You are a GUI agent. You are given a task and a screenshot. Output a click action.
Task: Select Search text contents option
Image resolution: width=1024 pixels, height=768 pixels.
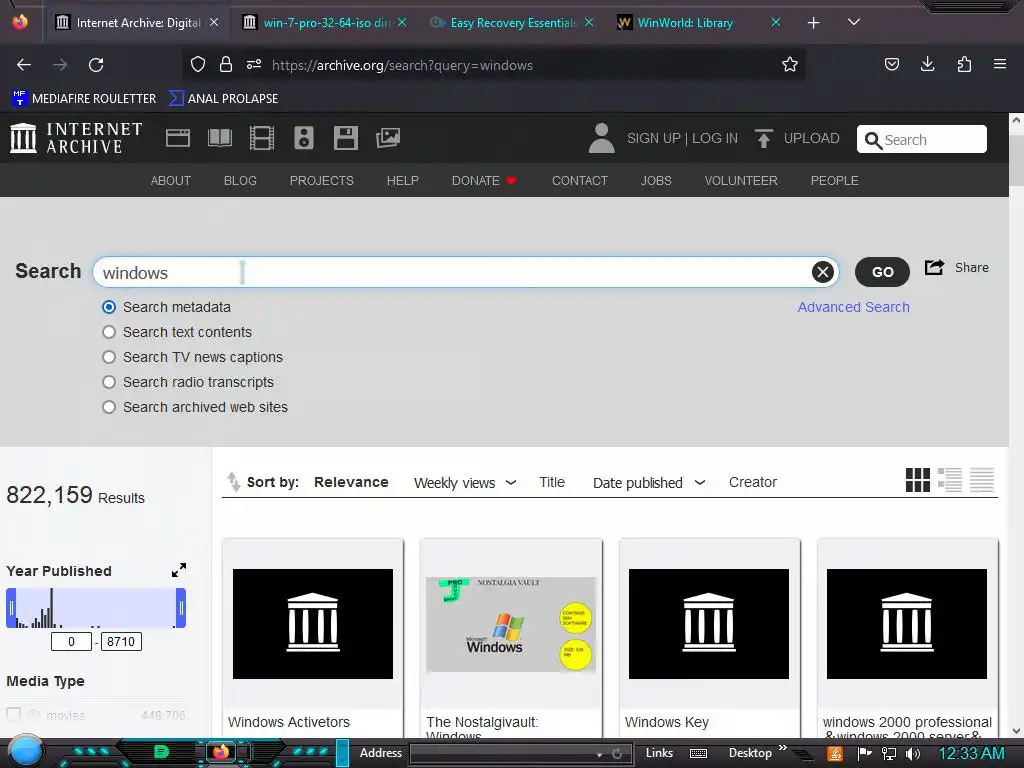tap(109, 332)
